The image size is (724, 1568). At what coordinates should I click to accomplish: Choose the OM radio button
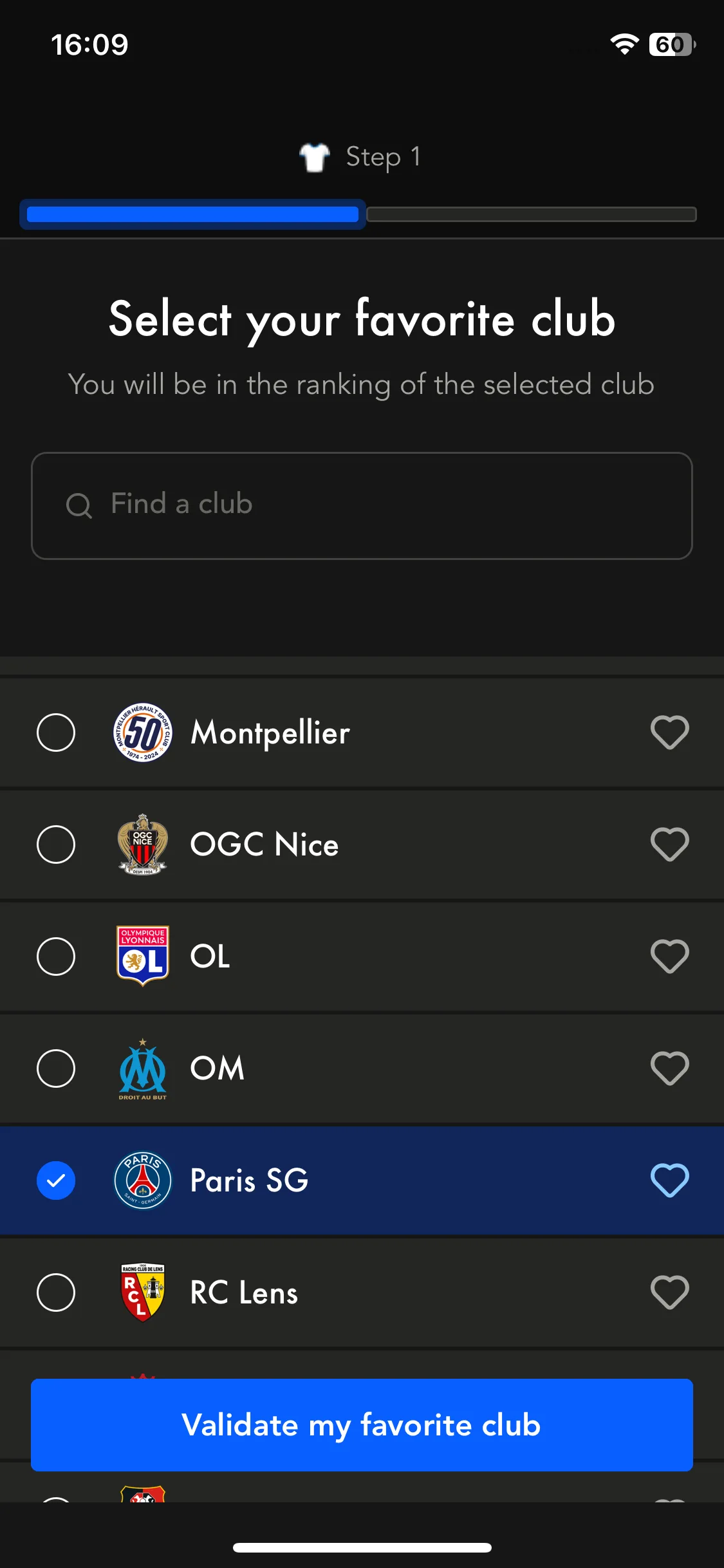coord(56,1069)
